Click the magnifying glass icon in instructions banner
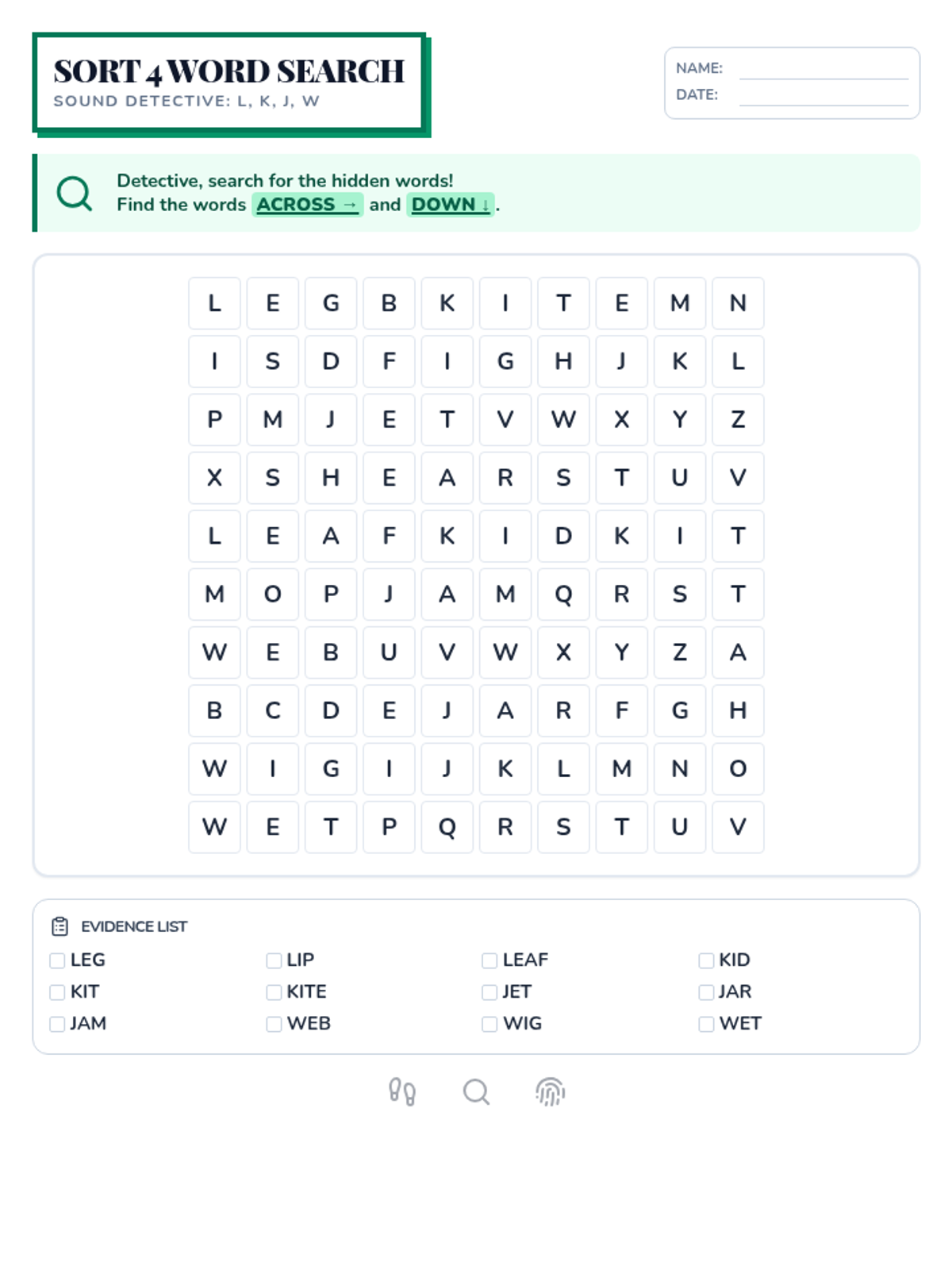This screenshot has height=1270, width=952. tap(75, 193)
